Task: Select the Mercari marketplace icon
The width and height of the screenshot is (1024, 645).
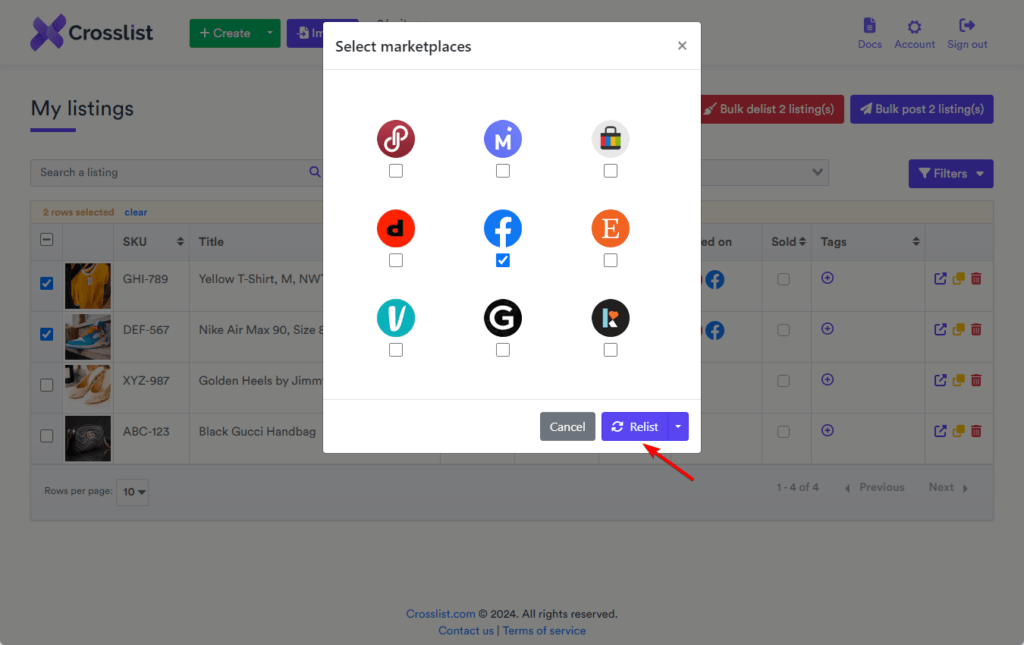Action: [503, 139]
